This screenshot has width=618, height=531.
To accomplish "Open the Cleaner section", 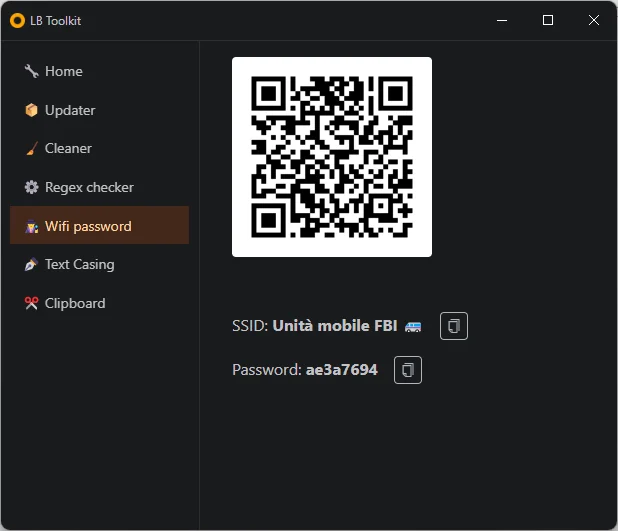I will (x=99, y=149).
